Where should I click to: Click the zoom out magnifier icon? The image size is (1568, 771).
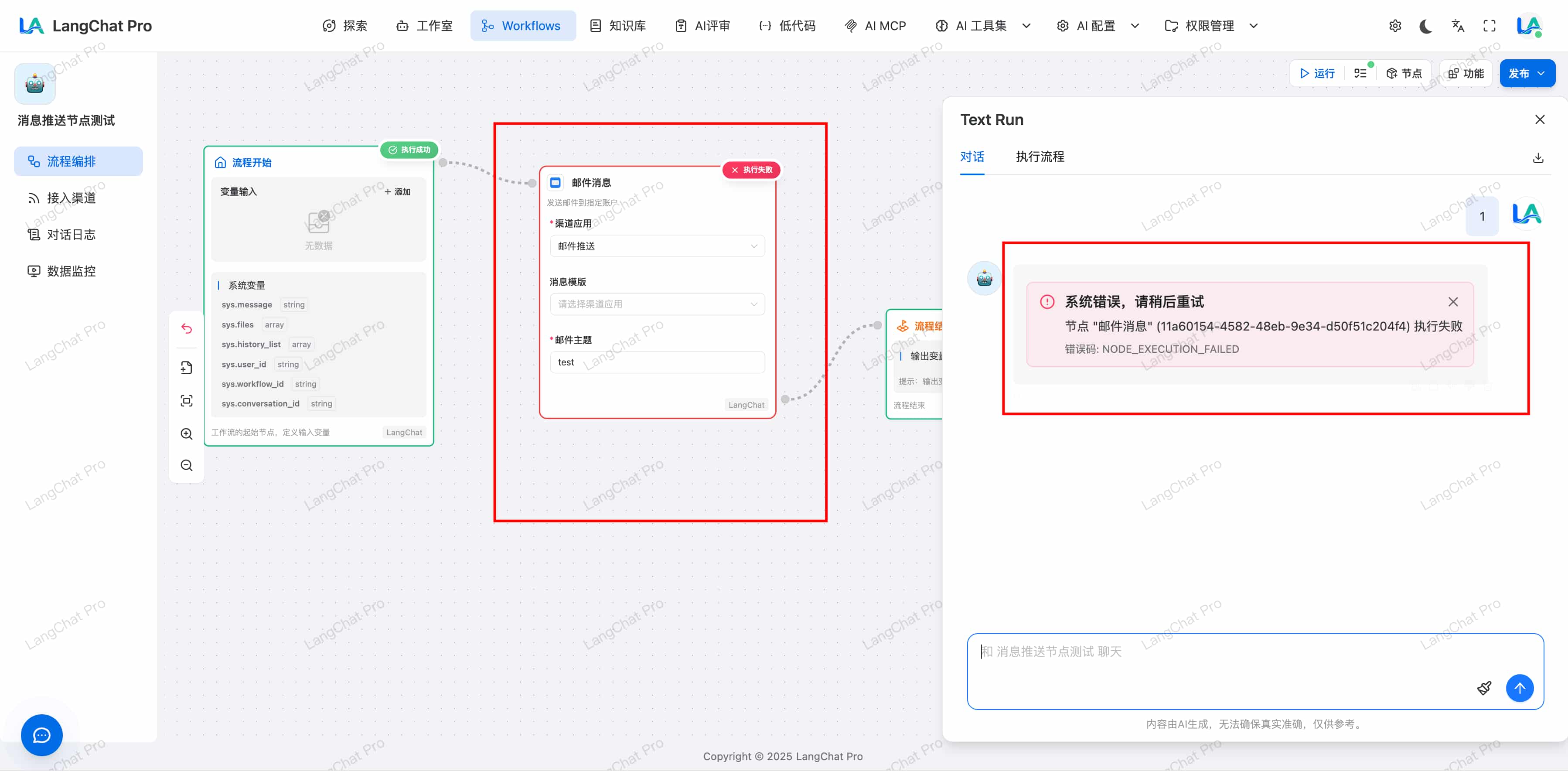pos(186,465)
